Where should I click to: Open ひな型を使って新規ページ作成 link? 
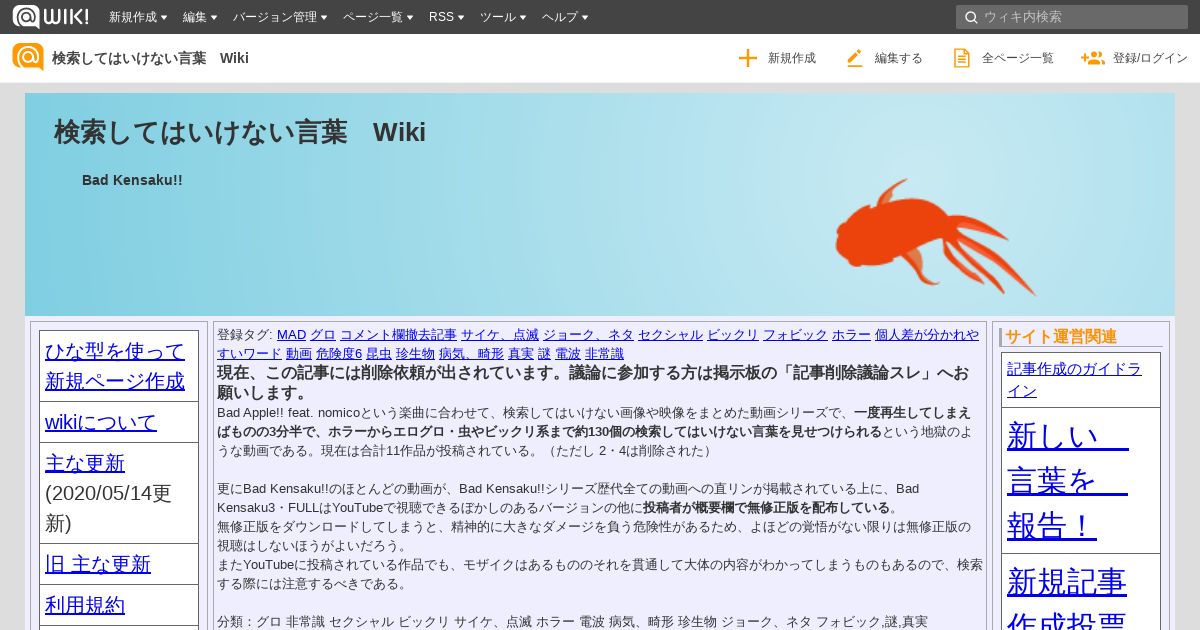[115, 366]
